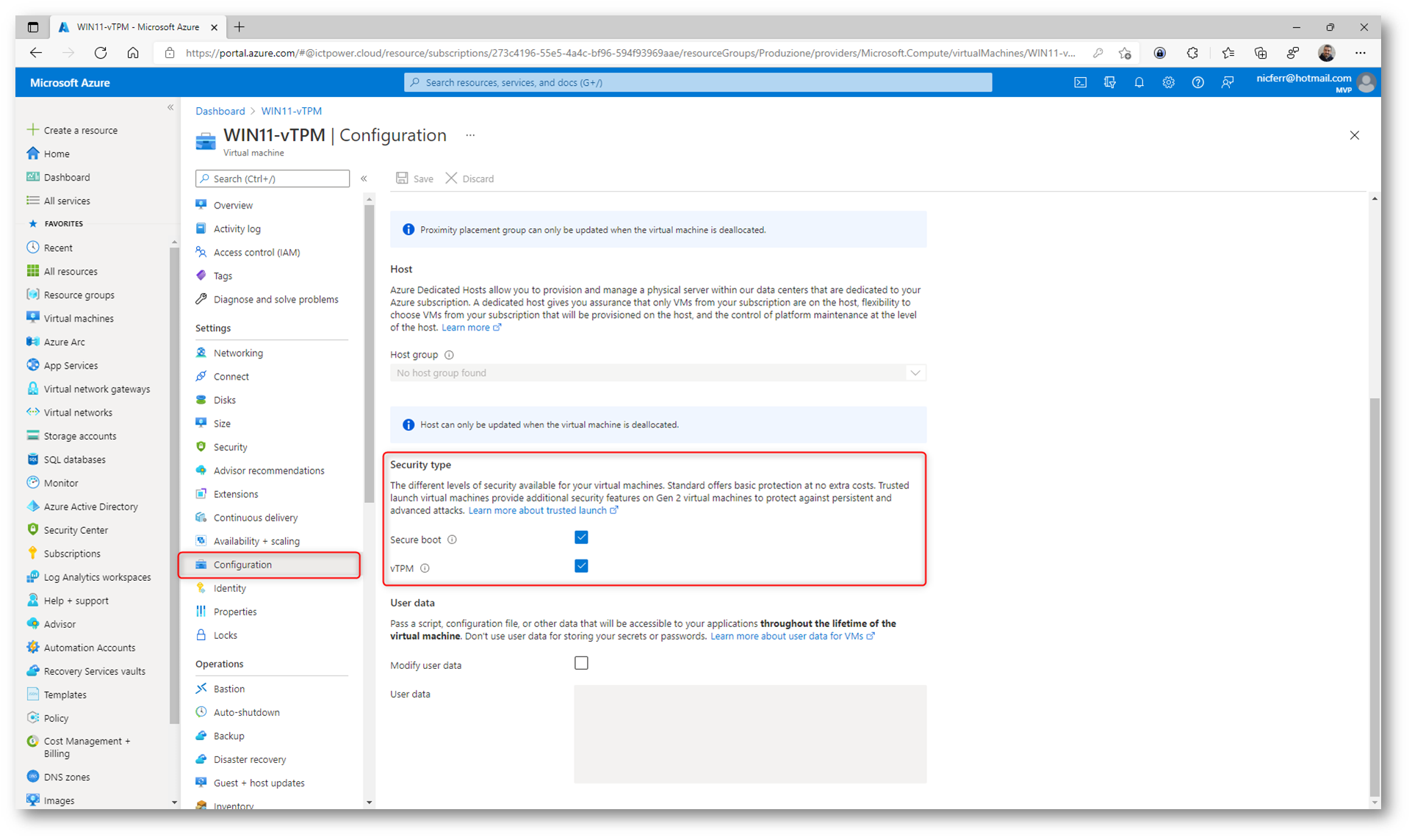Open Diagnose and solve problems
The image size is (1412, 840).
(x=275, y=300)
